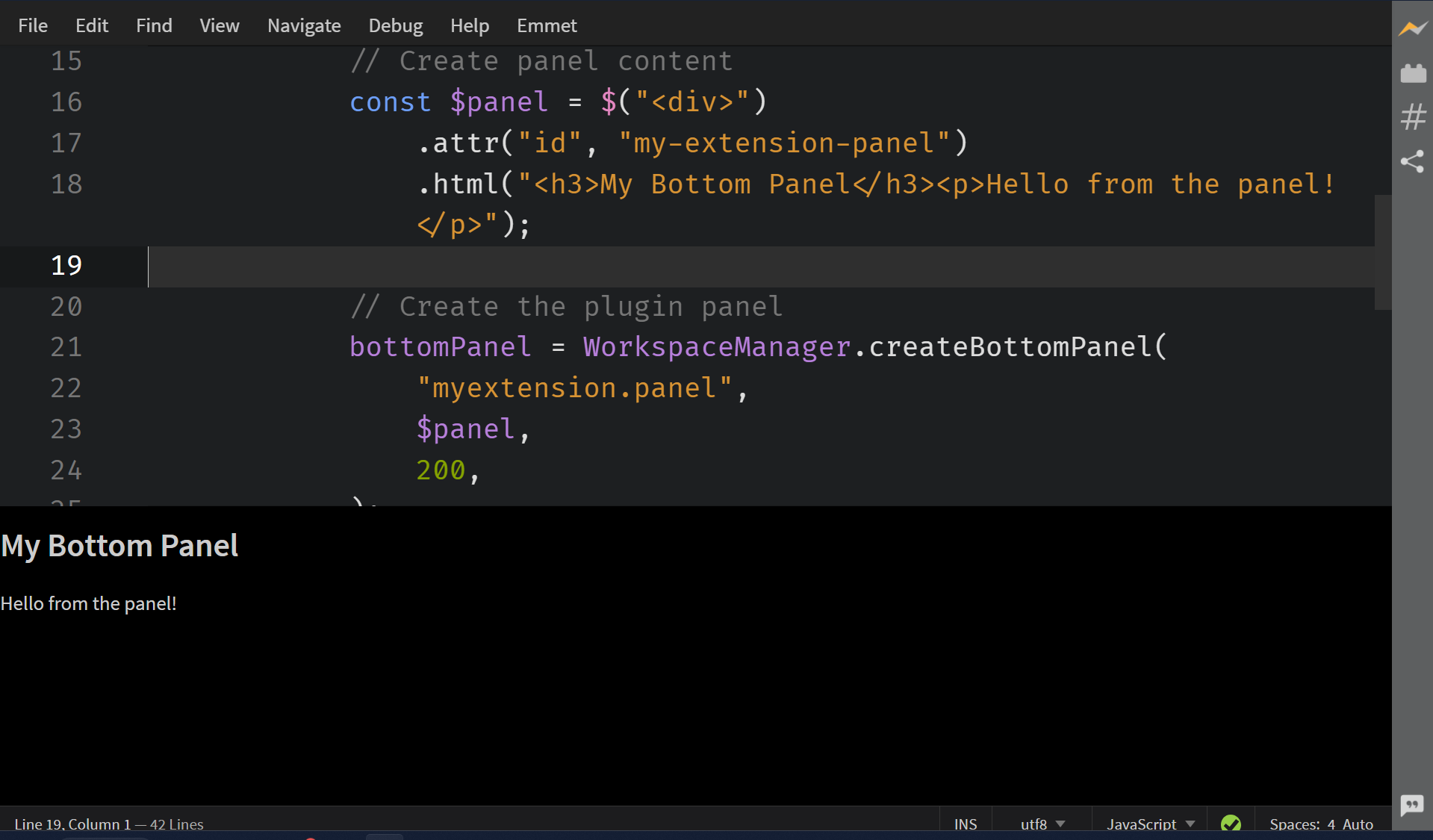Click '$panel,' on line 23
The image size is (1433, 840).
point(473,429)
